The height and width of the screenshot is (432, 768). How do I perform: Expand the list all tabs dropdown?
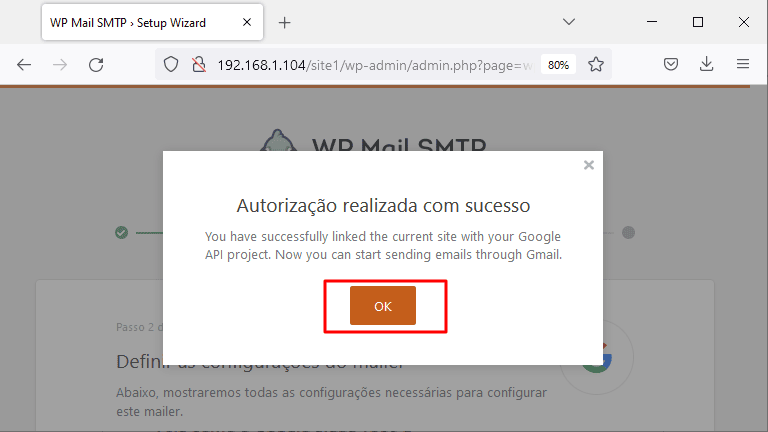[x=569, y=22]
